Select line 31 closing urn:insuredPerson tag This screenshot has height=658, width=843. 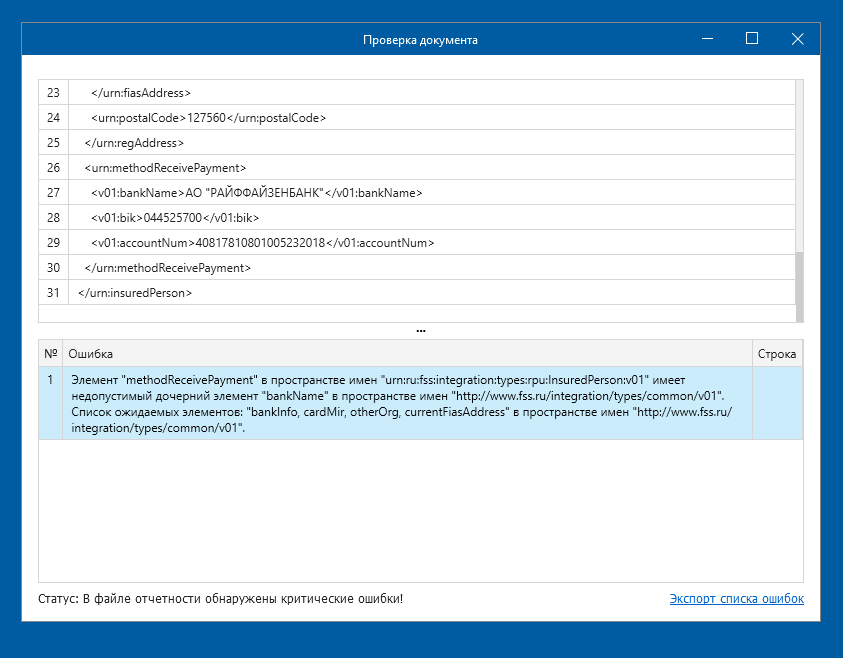click(417, 292)
